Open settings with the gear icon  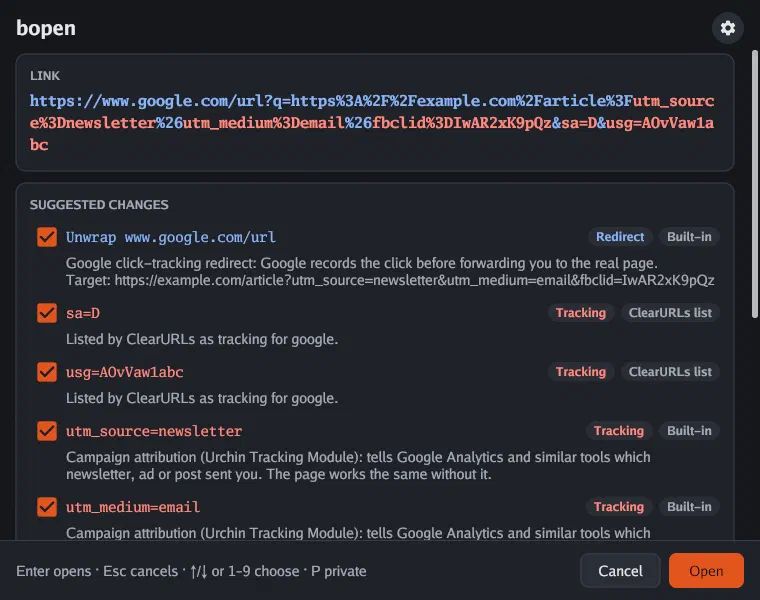pyautogui.click(x=728, y=28)
